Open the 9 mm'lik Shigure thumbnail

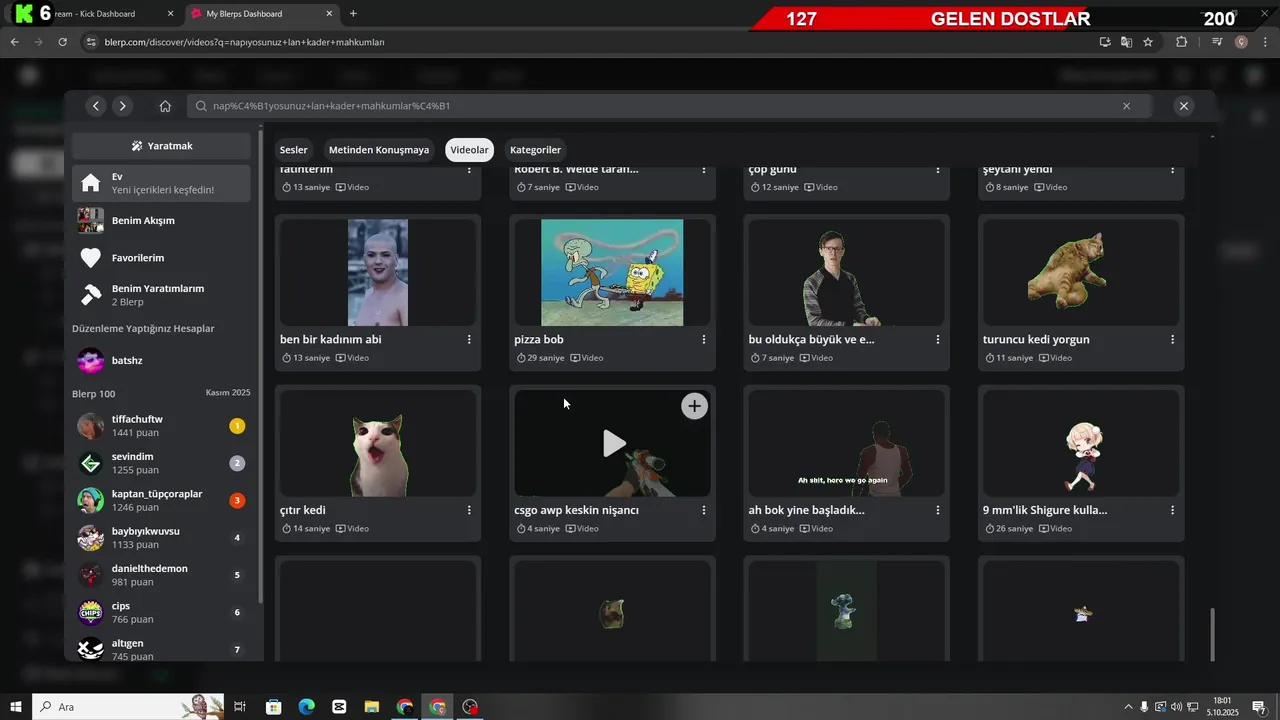click(1081, 443)
